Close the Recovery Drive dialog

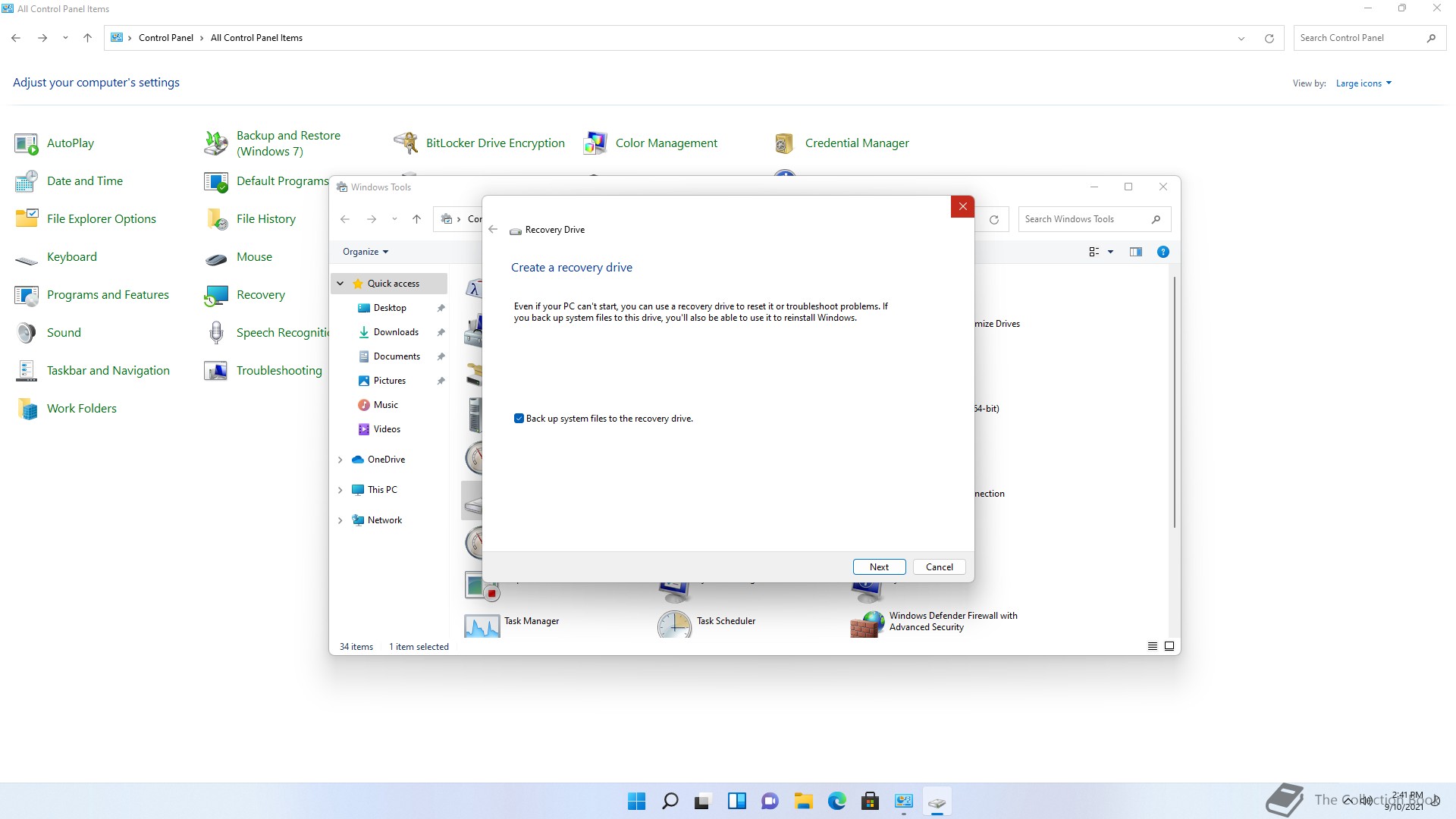(x=962, y=206)
